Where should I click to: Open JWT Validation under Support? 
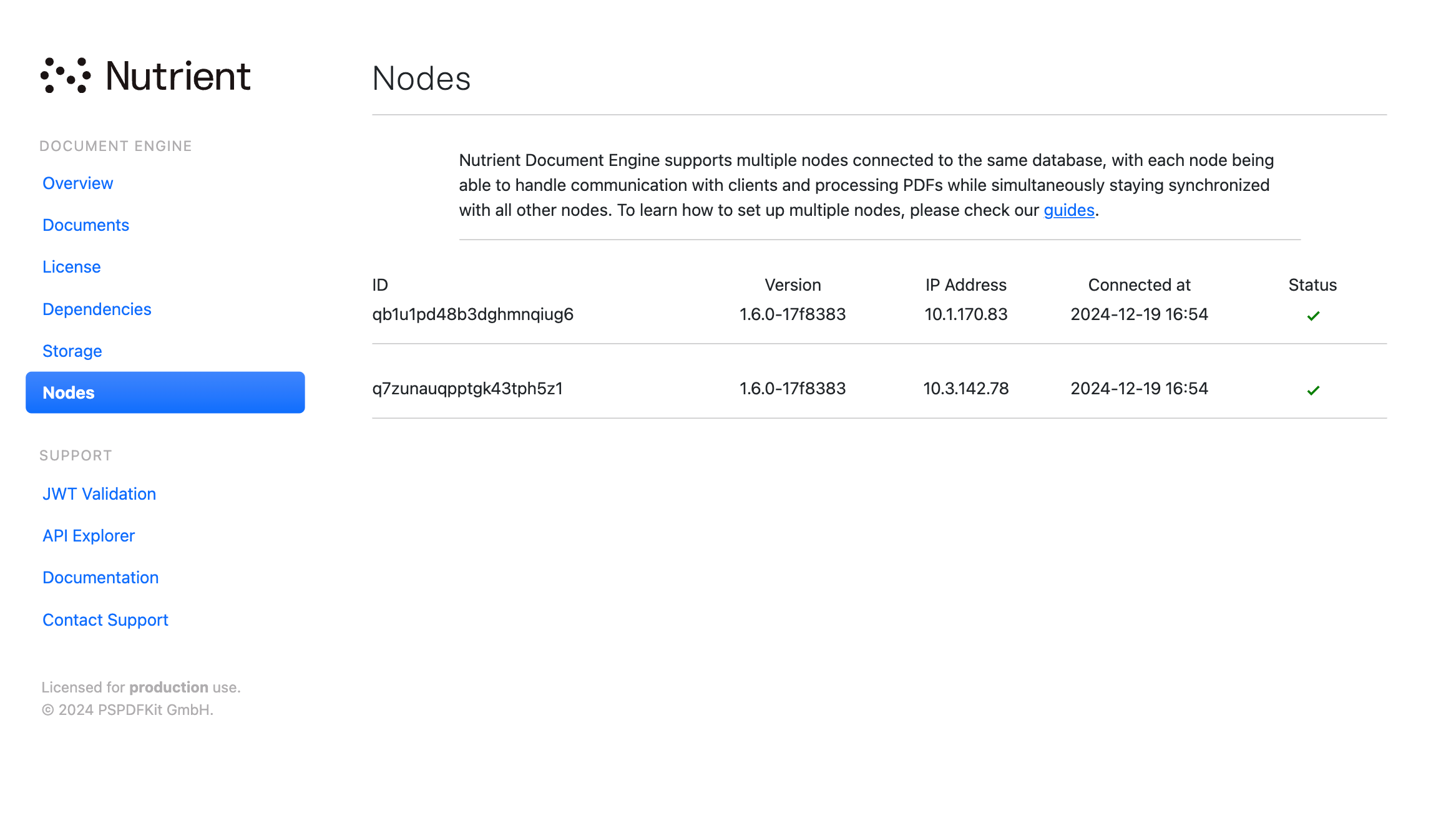coord(99,493)
